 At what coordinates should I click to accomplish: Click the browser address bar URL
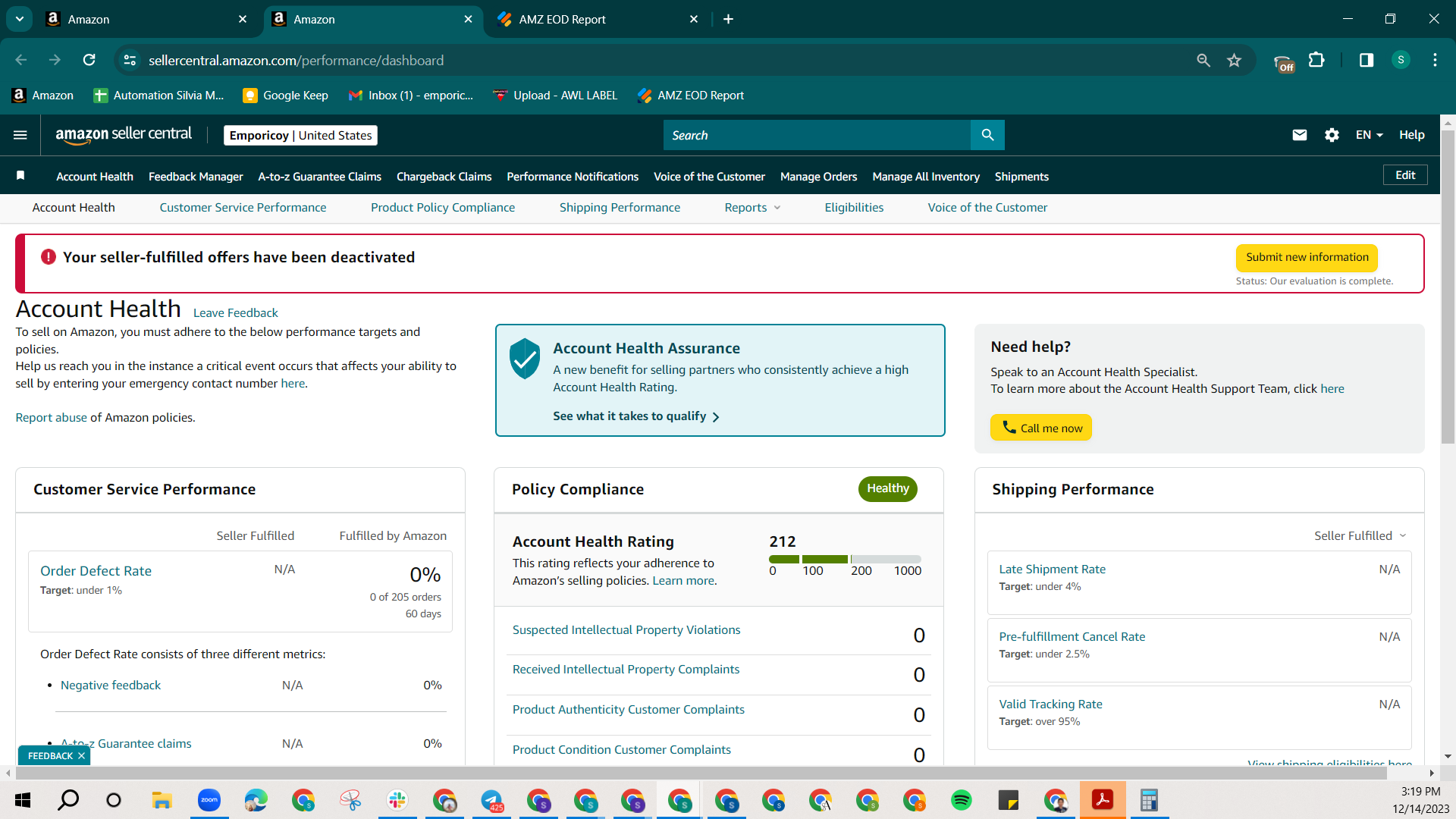coord(296,60)
